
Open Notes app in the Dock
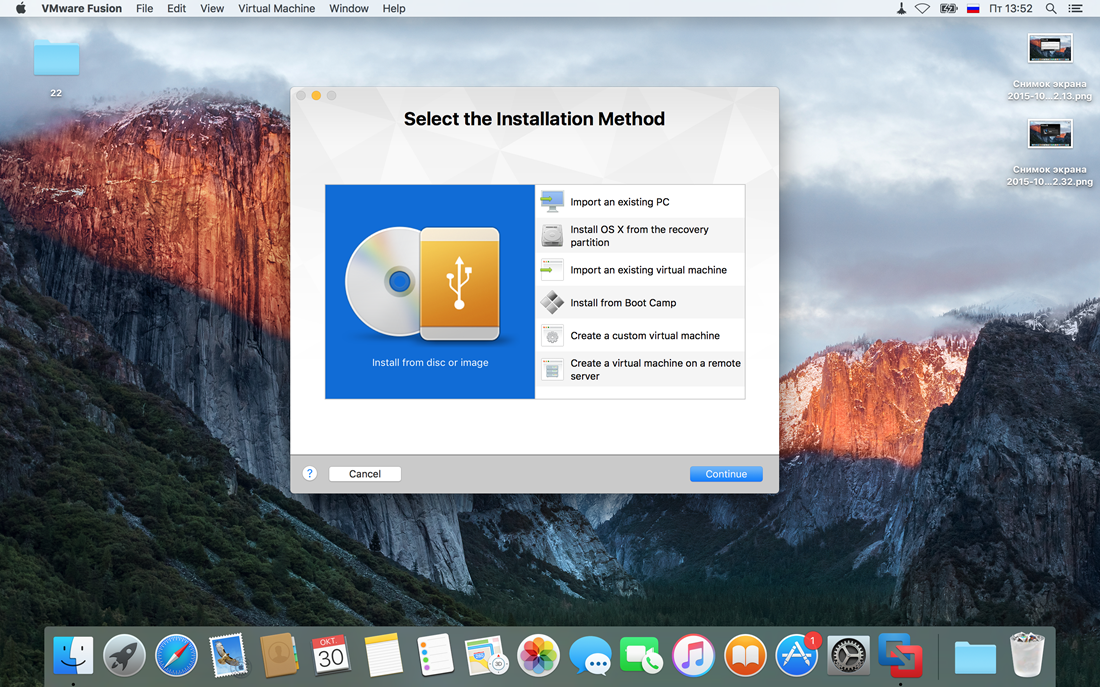pos(383,656)
